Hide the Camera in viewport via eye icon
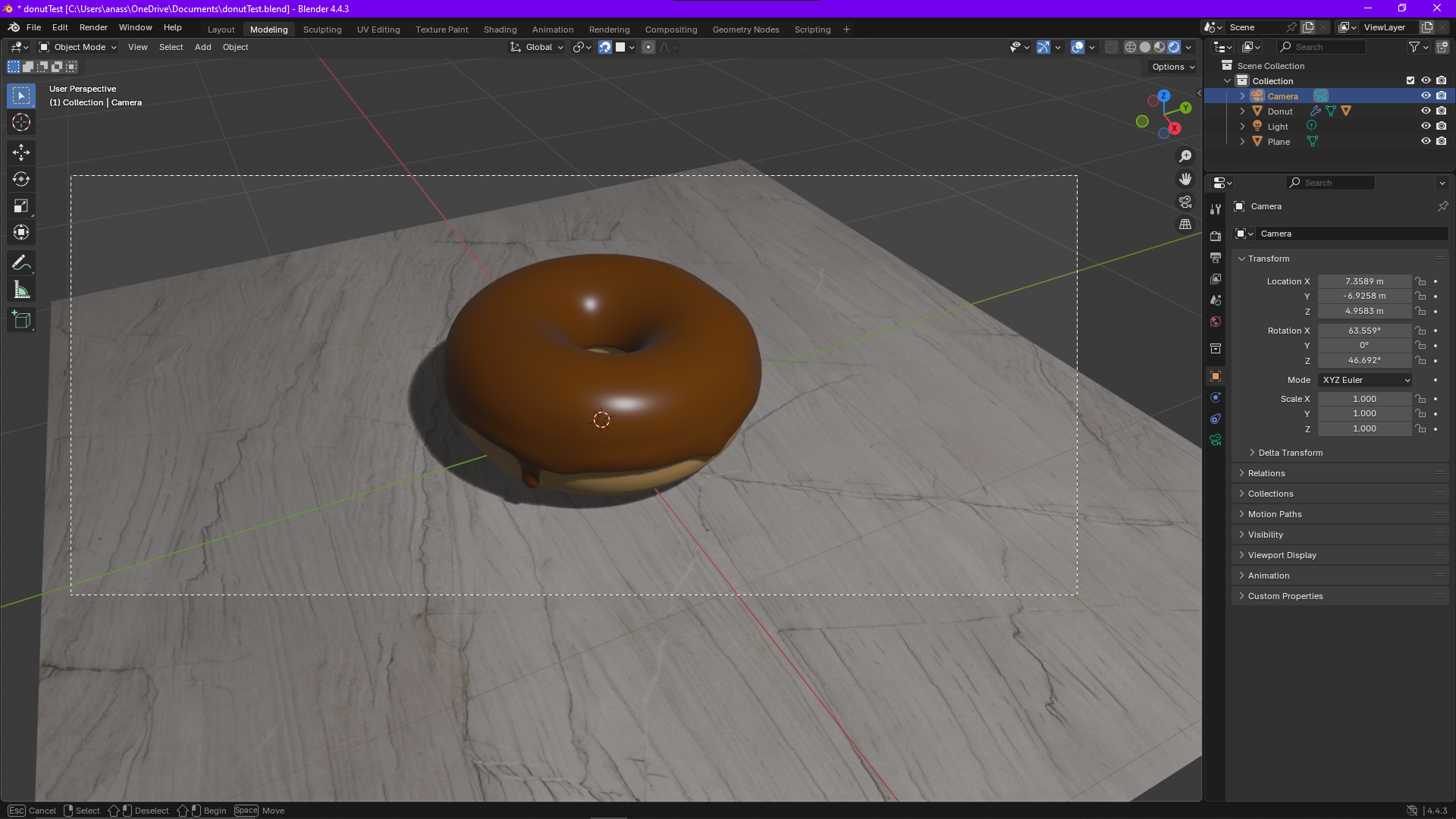The width and height of the screenshot is (1456, 819). point(1426,96)
